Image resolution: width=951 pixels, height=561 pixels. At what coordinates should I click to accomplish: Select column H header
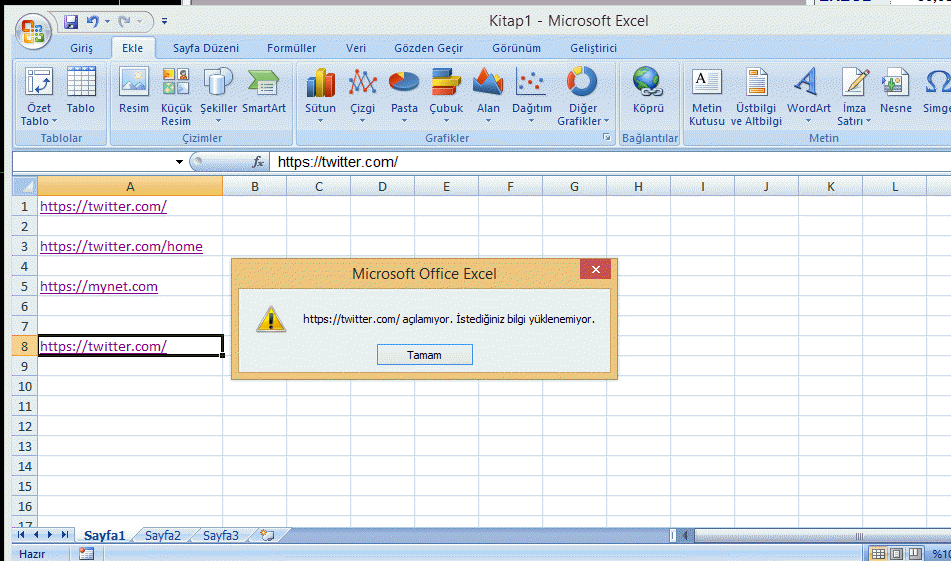[x=638, y=186]
